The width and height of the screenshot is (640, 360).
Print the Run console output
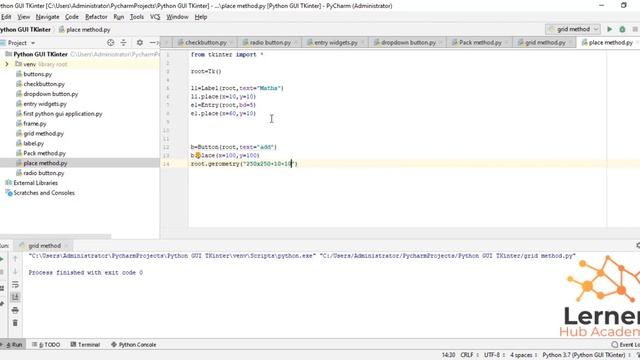tap(15, 310)
